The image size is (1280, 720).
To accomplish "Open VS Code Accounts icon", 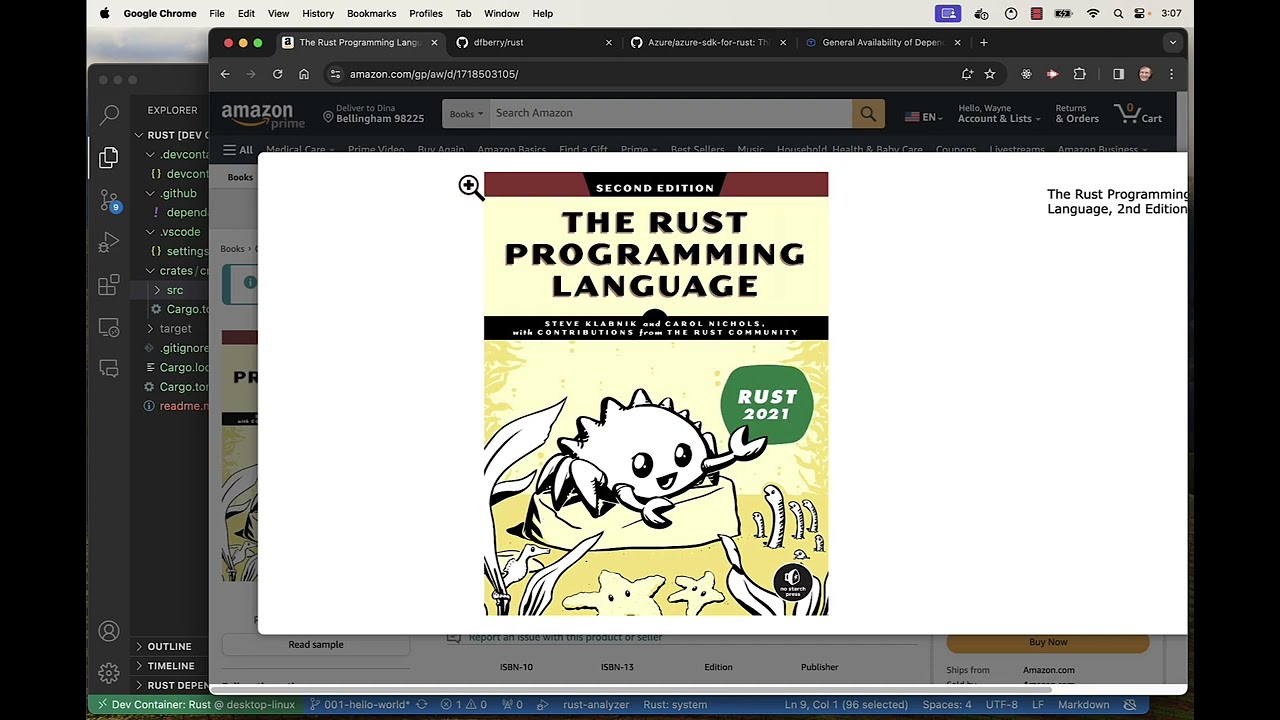I will pyautogui.click(x=109, y=631).
